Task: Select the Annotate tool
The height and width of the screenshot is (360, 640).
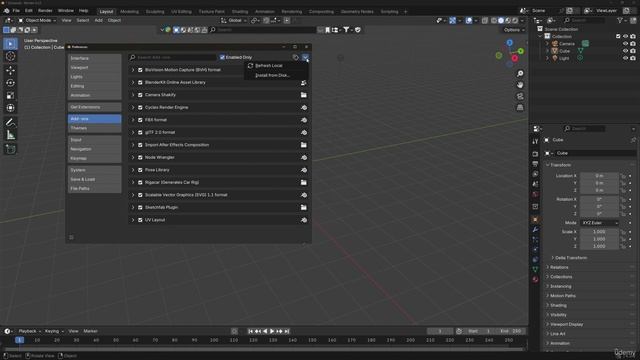Action: point(11,122)
